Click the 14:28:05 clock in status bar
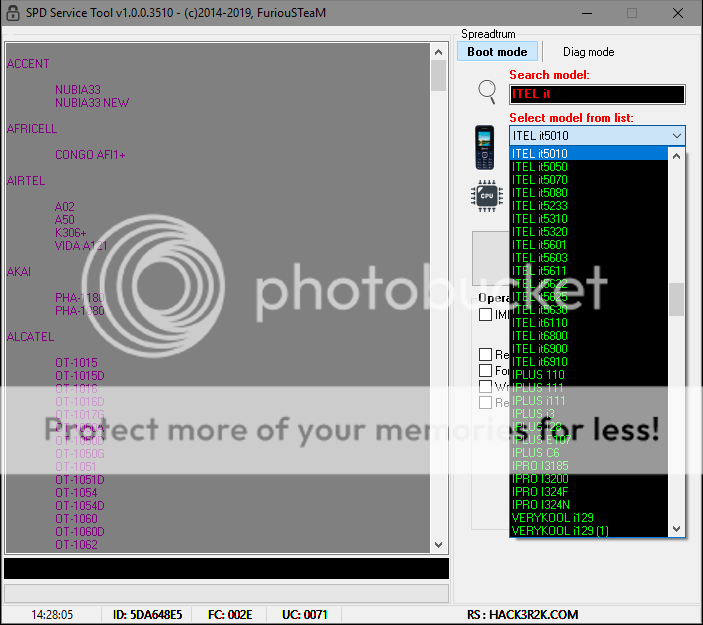 tap(52, 614)
